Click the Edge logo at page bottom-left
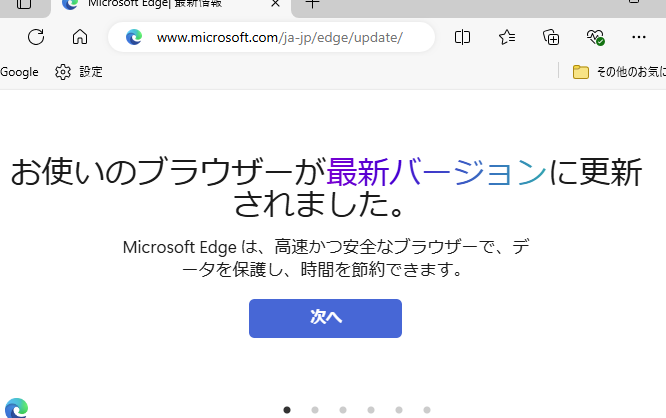 coord(16,408)
